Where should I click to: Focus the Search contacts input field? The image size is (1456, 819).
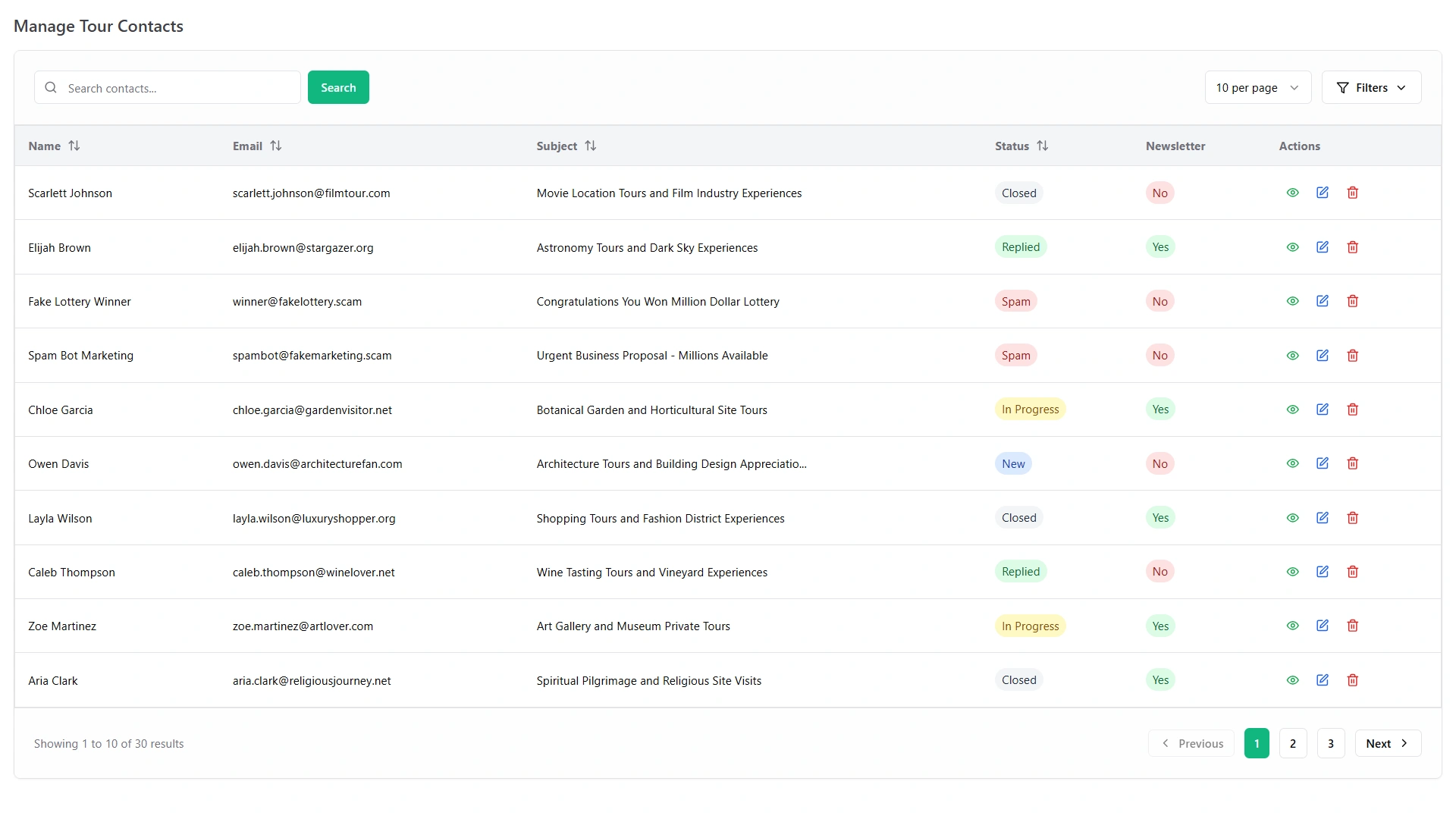pos(168,87)
